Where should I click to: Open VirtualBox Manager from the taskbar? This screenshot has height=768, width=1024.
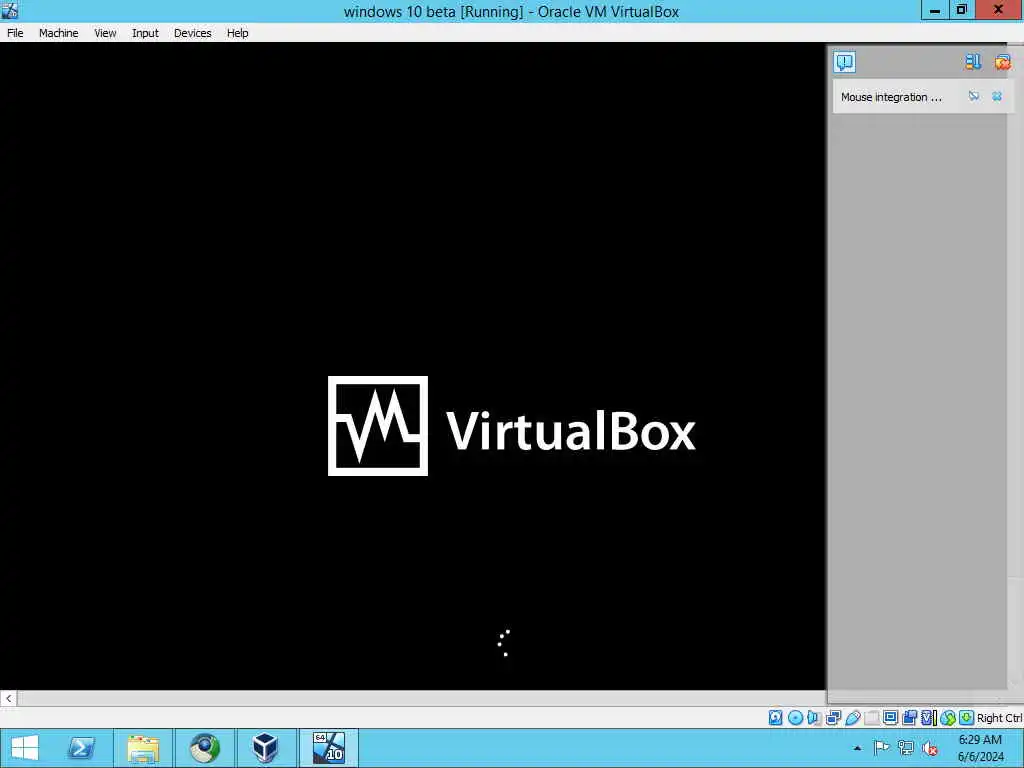click(265, 748)
